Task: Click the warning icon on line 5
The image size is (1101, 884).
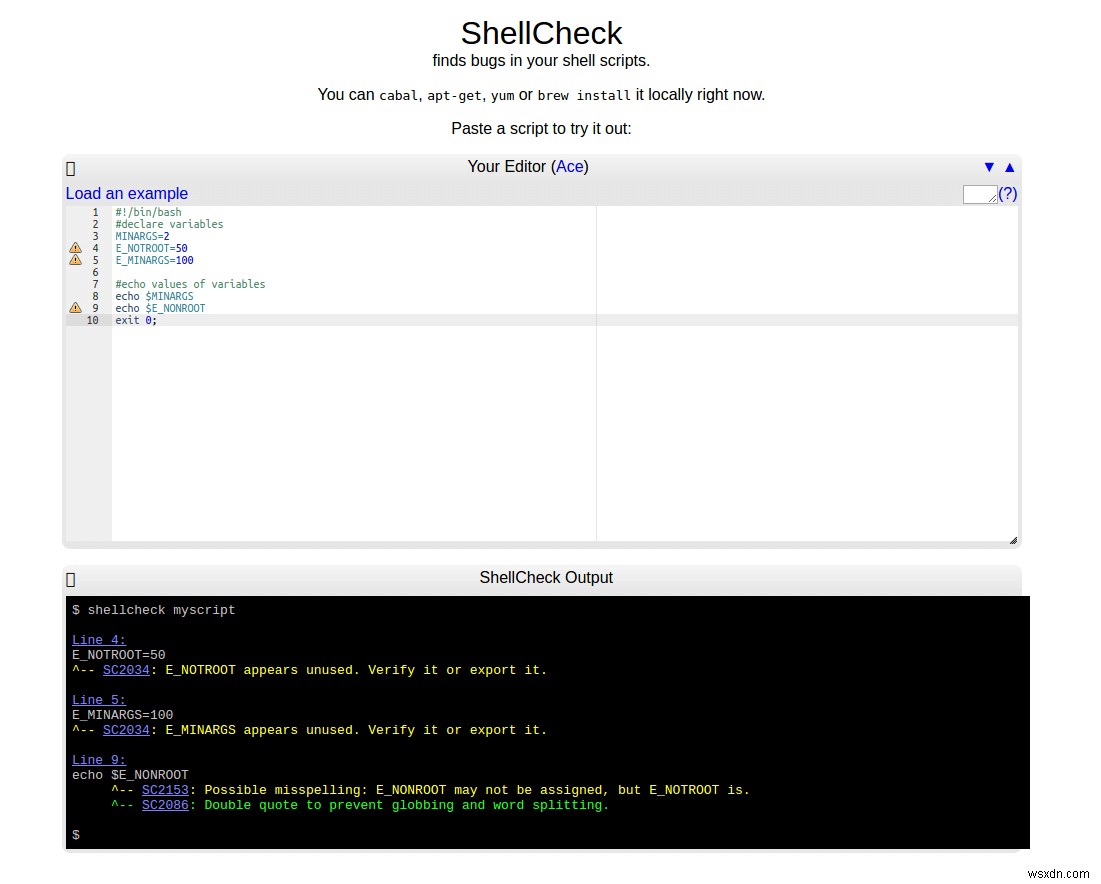Action: (76, 260)
